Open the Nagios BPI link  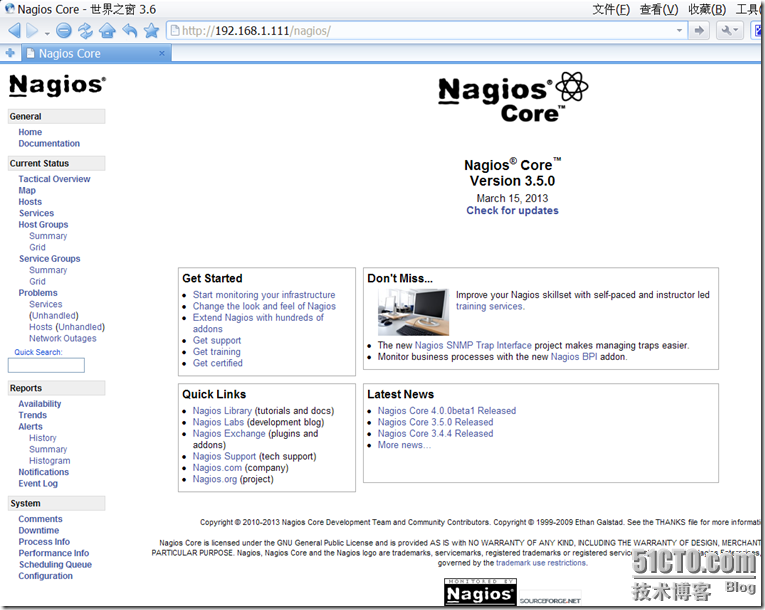[574, 357]
